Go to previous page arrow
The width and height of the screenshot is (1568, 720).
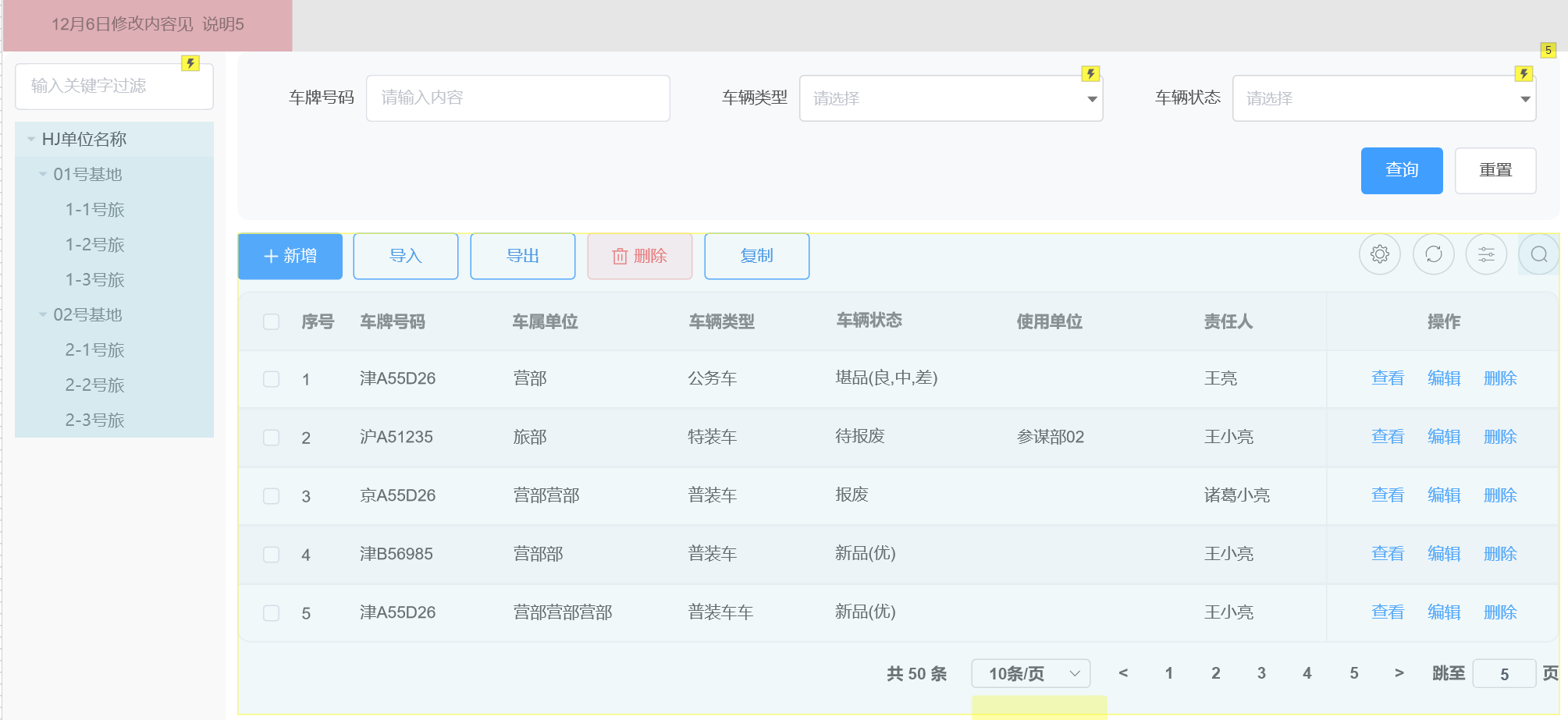point(1123,672)
